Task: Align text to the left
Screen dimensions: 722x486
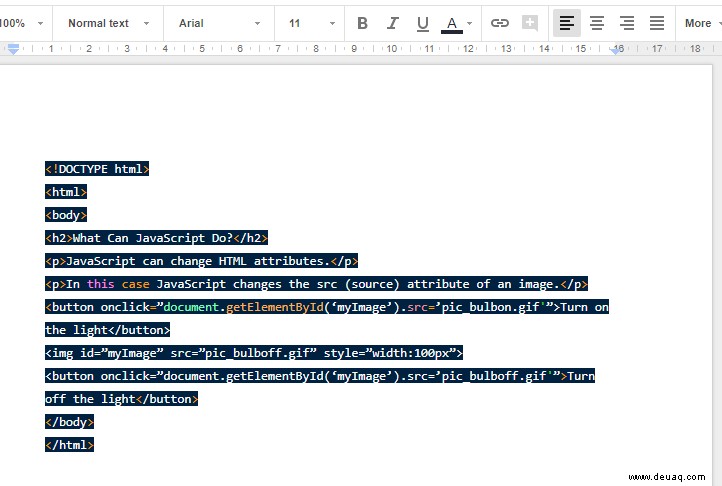Action: 567,23
